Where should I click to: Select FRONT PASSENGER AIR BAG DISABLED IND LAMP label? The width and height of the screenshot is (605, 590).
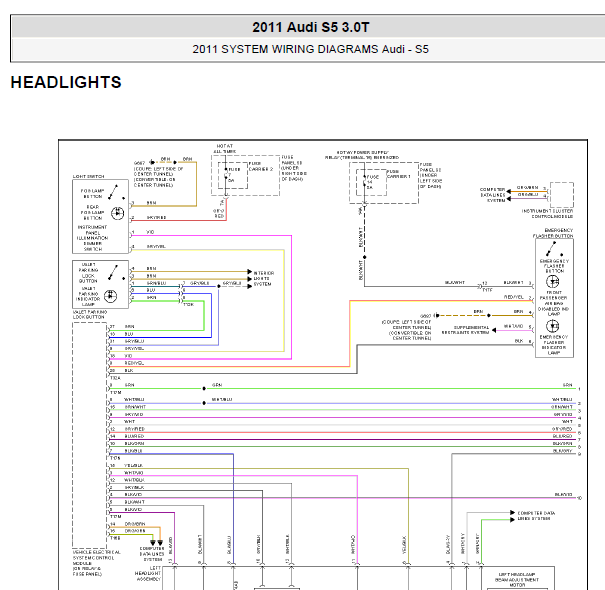click(553, 303)
